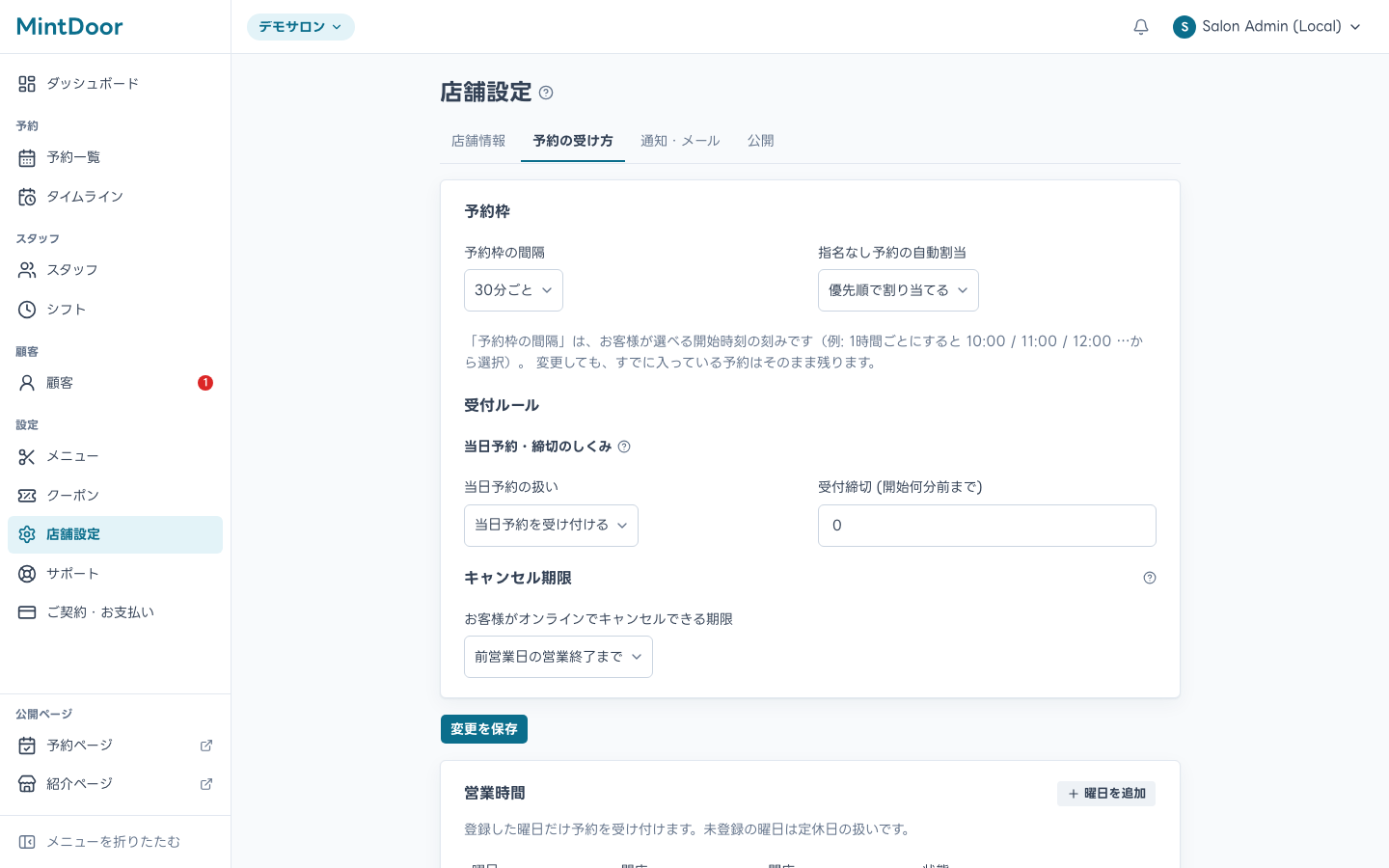Image resolution: width=1389 pixels, height=868 pixels.
Task: Click the sidebar collapse panel icon
Action: (27, 842)
